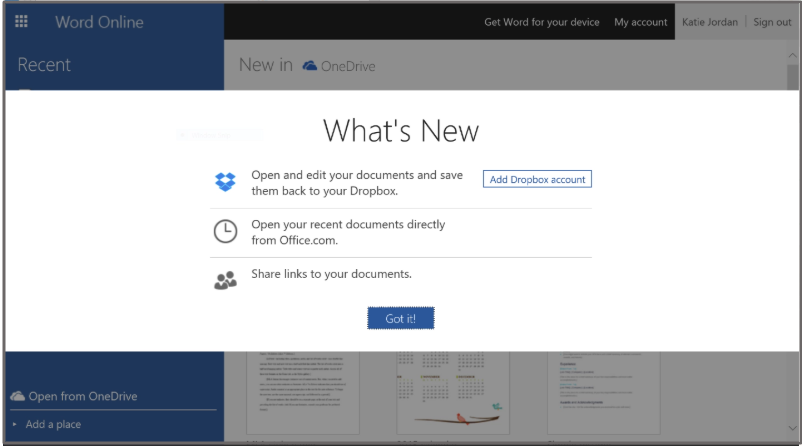Viewport: 802px width, 446px height.
Task: Click 'Share links to your documents.' text
Action: [x=331, y=274]
